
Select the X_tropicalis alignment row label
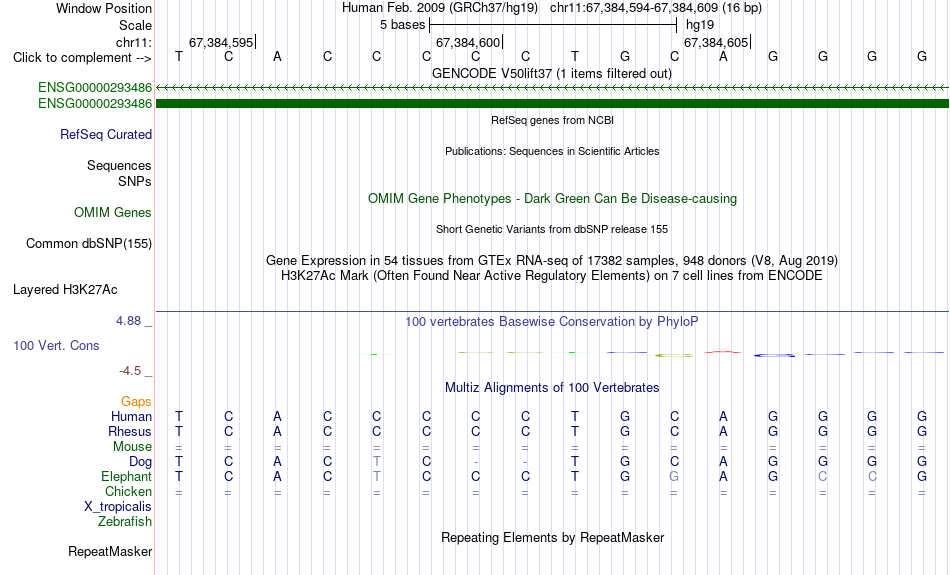[118, 507]
